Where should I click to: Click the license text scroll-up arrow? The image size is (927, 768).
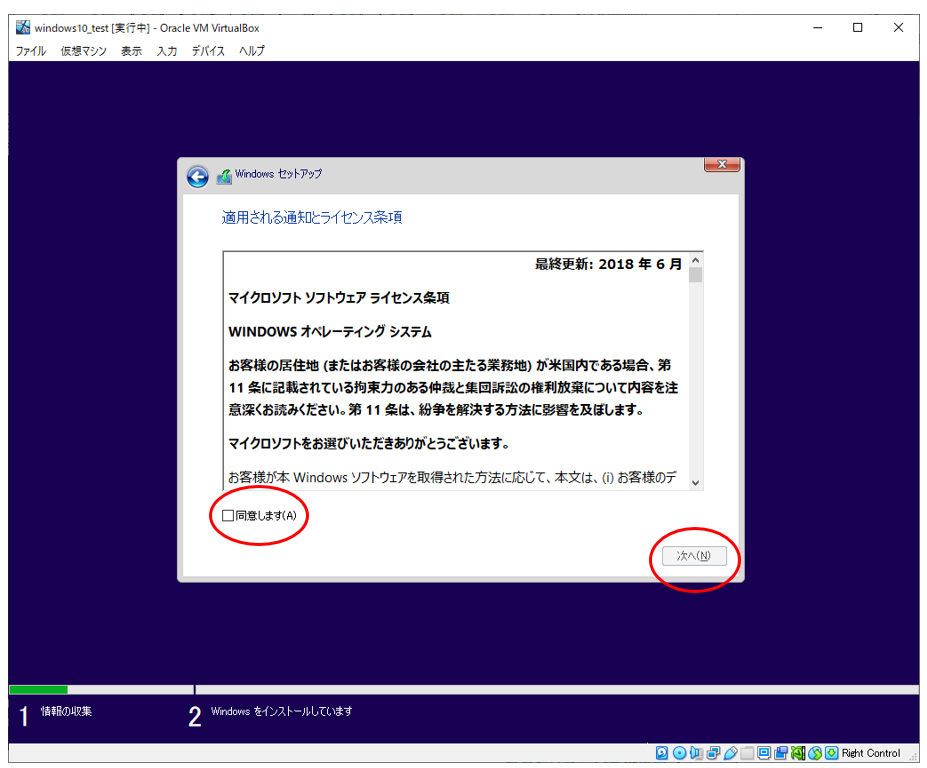(x=696, y=260)
